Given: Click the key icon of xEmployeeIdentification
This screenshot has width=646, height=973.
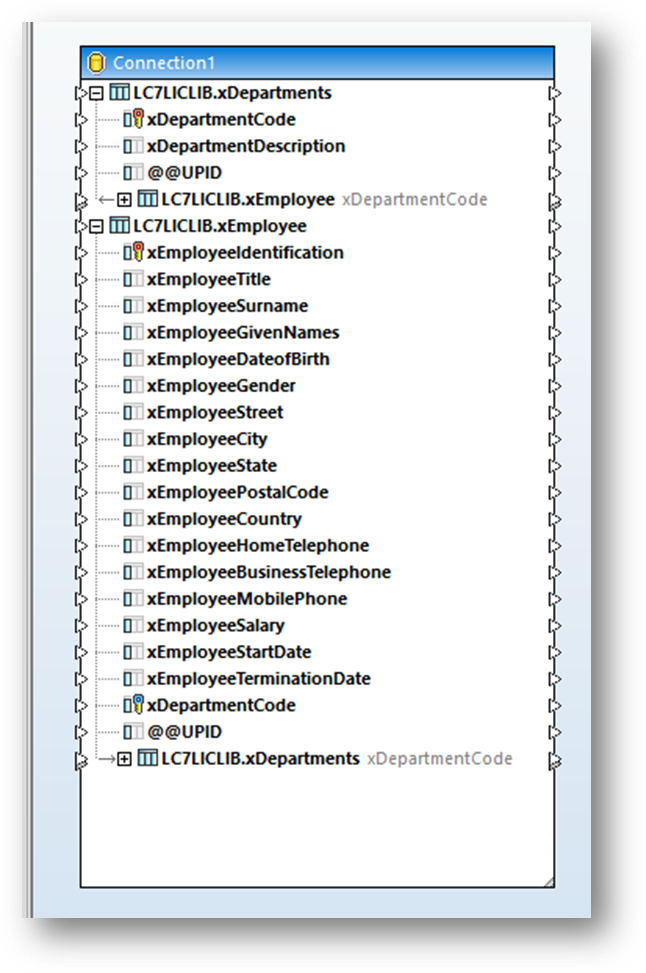Looking at the screenshot, I should pos(133,253).
